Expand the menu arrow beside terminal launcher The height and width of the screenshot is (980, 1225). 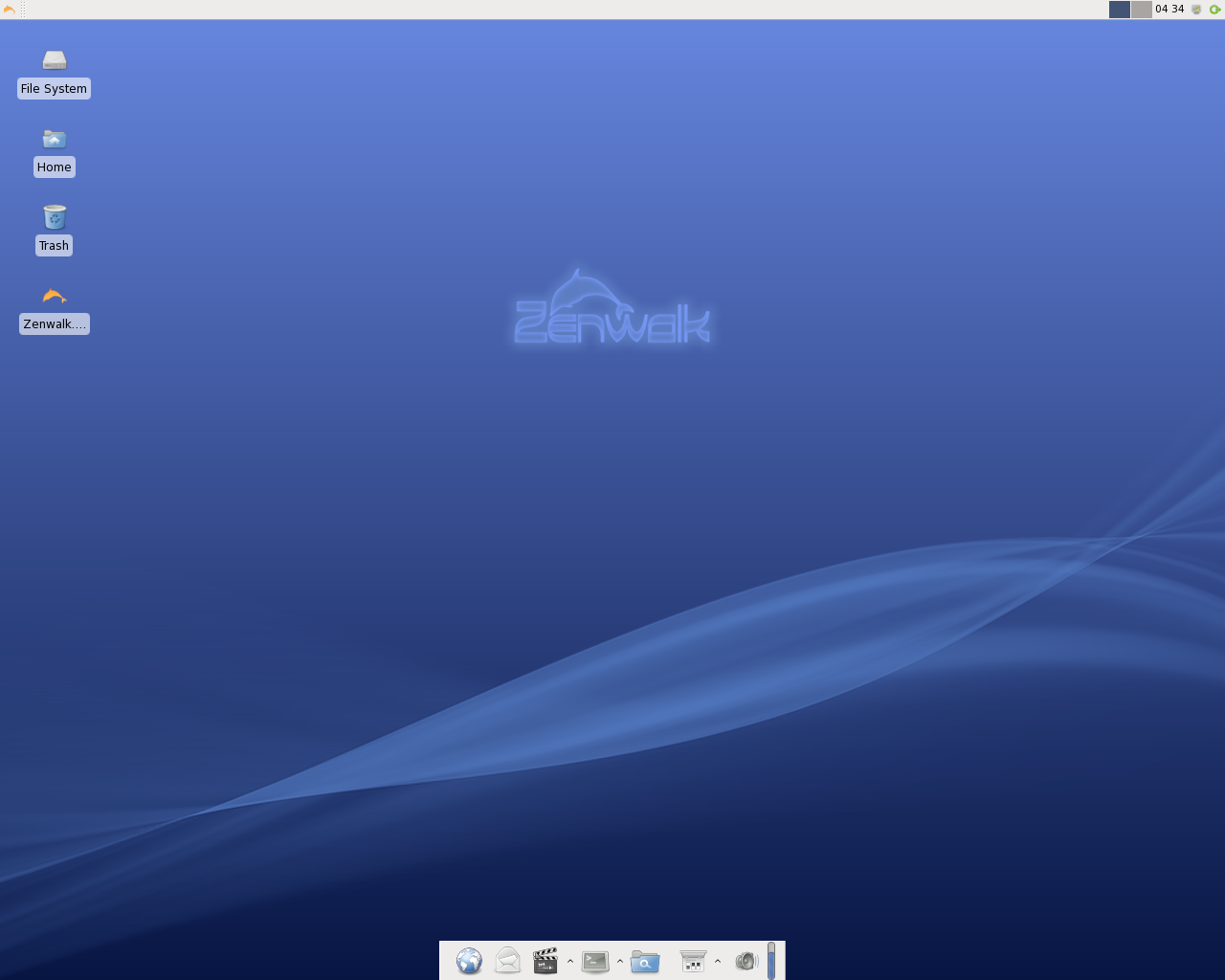pos(620,961)
